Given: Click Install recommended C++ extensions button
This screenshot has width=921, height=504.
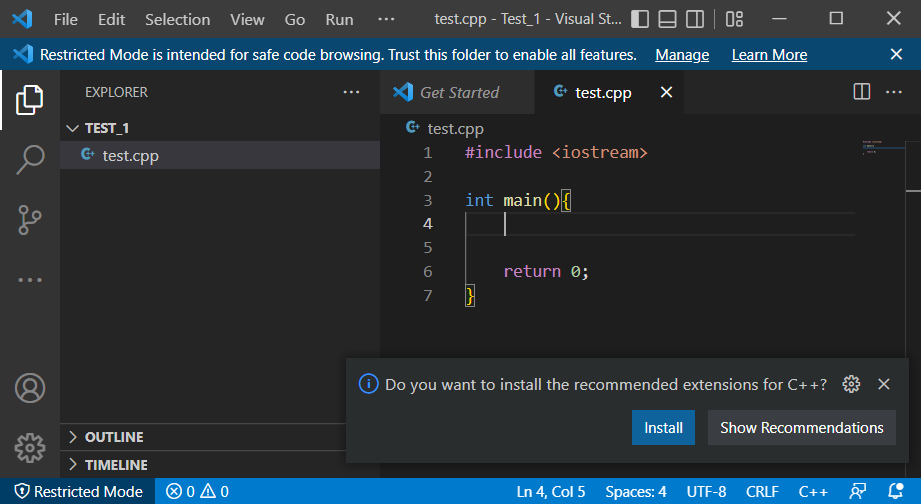Looking at the screenshot, I should [663, 428].
